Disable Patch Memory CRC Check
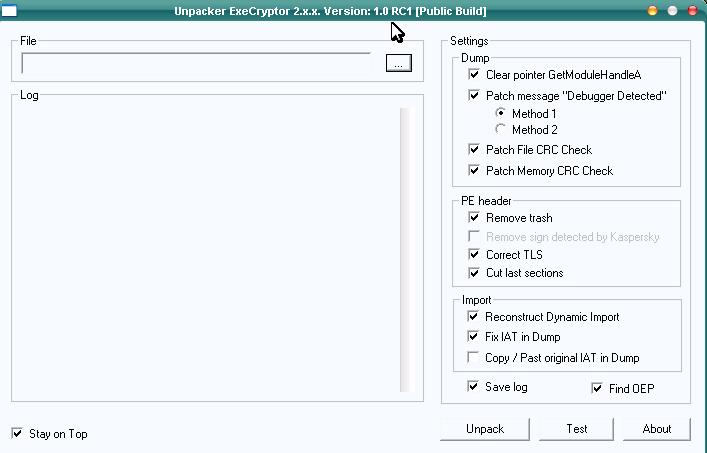This screenshot has width=707, height=453. click(474, 171)
